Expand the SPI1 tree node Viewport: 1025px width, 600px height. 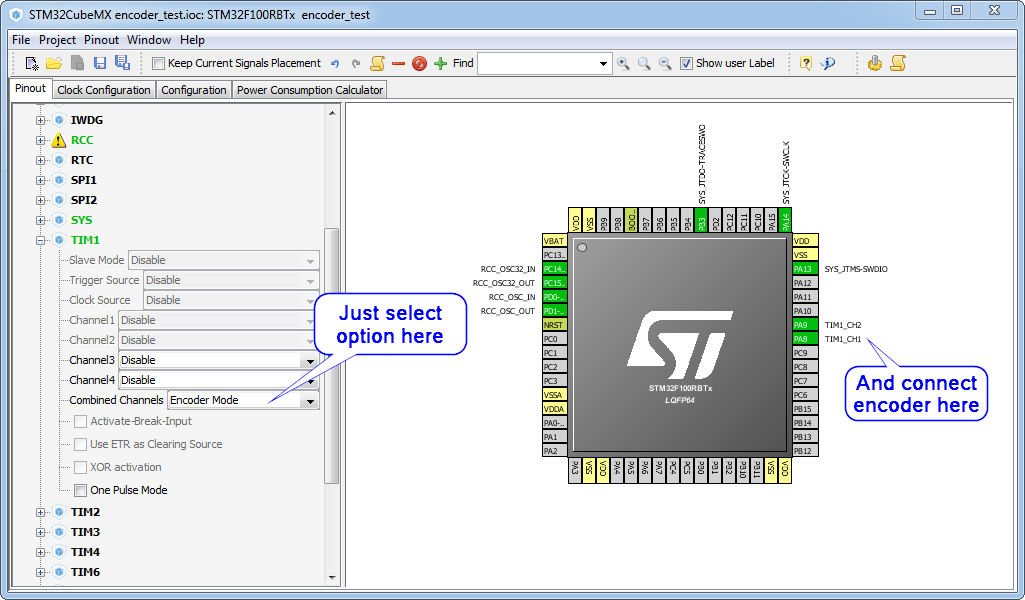[x=41, y=180]
